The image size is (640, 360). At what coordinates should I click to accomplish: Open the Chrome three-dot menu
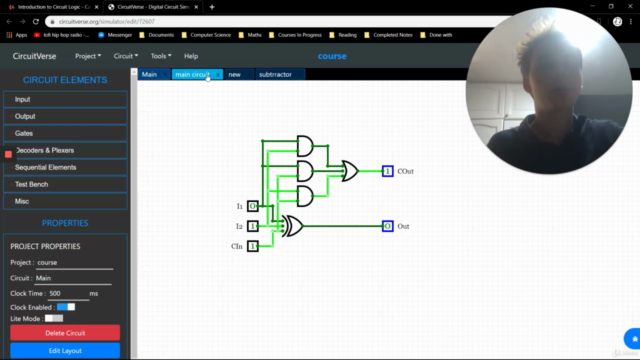pos(631,22)
